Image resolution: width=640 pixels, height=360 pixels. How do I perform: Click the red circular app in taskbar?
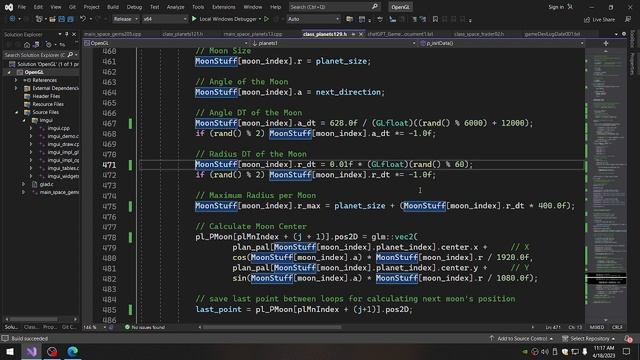point(52,351)
